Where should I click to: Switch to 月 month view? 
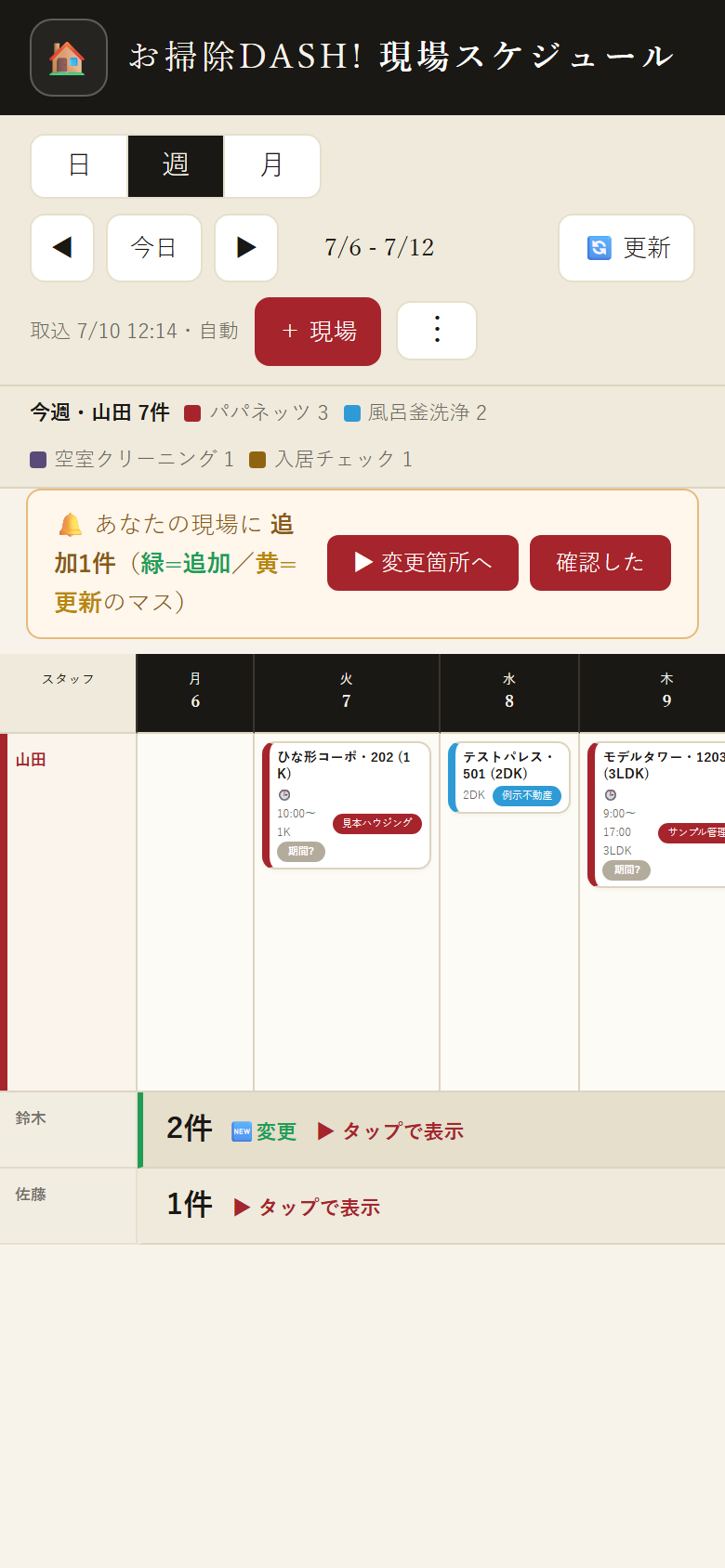pyautogui.click(x=272, y=166)
